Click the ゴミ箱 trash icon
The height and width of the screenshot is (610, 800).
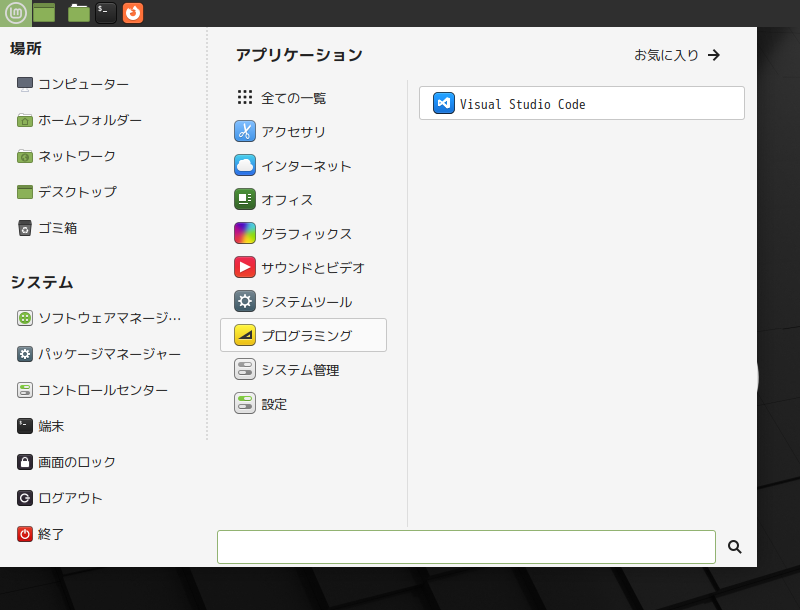pos(24,228)
